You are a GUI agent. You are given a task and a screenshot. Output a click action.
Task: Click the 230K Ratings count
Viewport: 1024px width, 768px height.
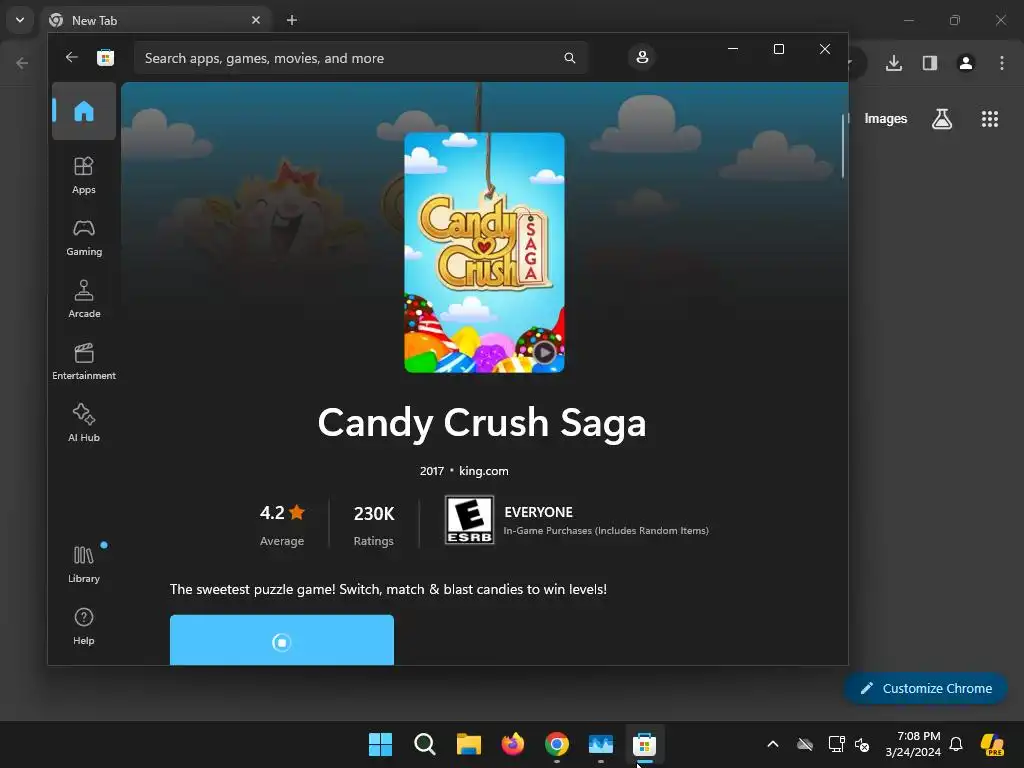coord(374,524)
